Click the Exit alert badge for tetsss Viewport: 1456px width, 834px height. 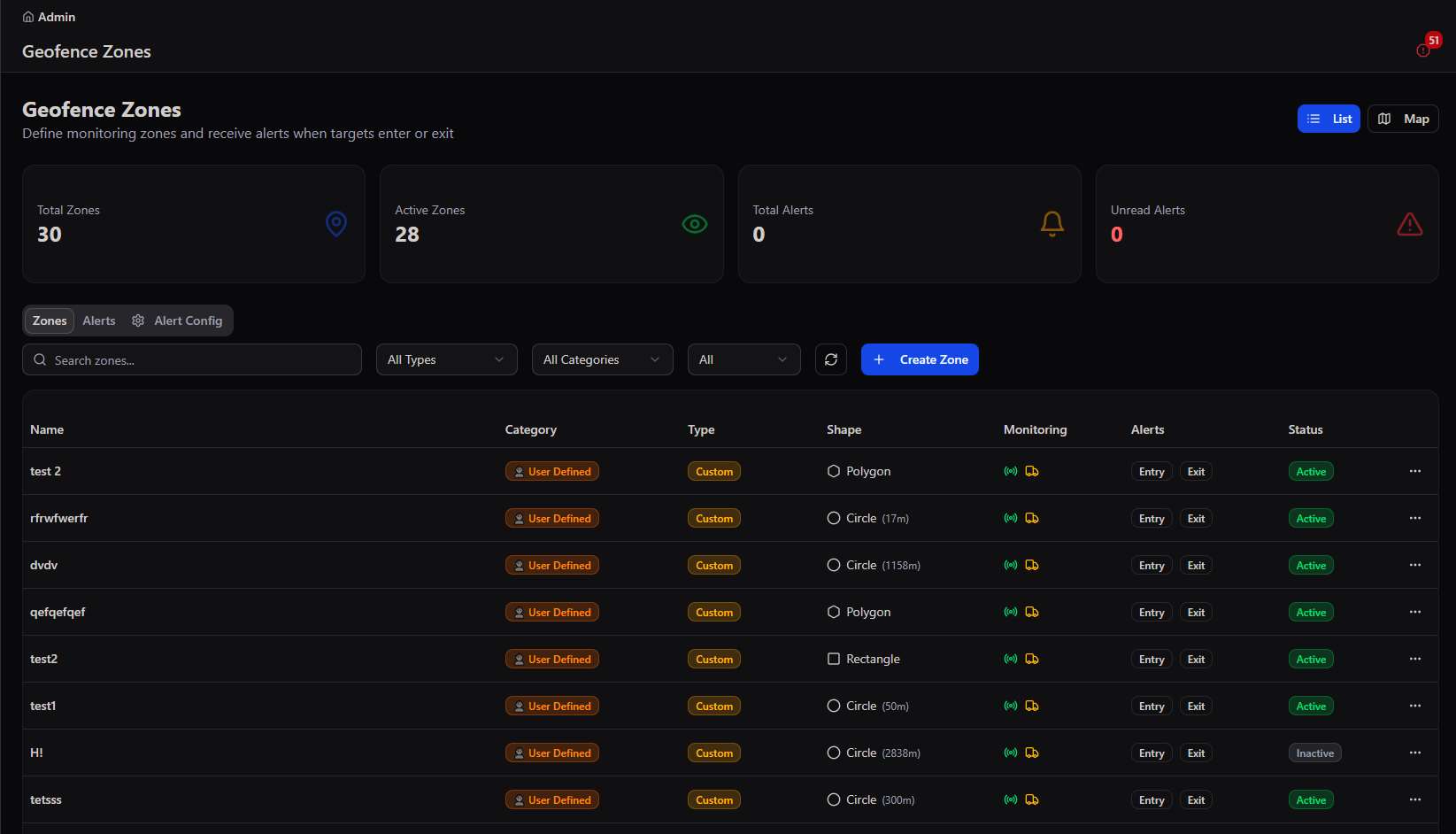coord(1196,800)
